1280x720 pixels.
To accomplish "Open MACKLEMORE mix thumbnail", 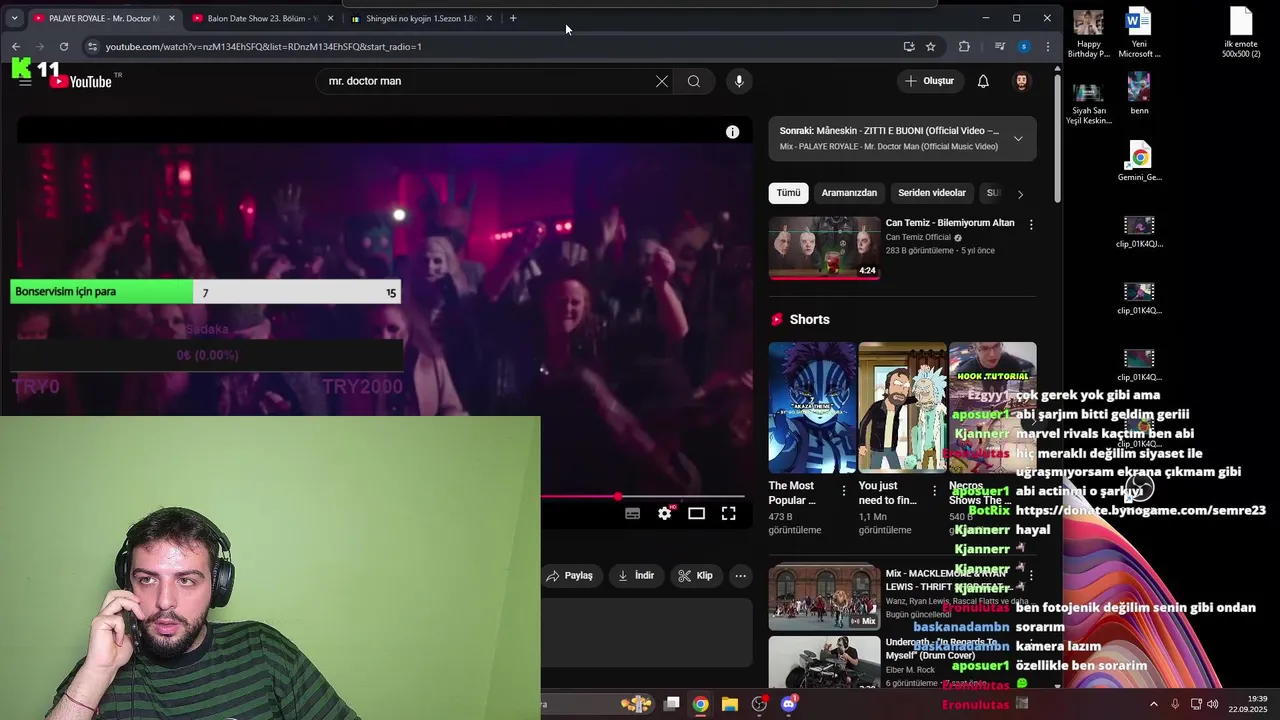I will pyautogui.click(x=824, y=597).
